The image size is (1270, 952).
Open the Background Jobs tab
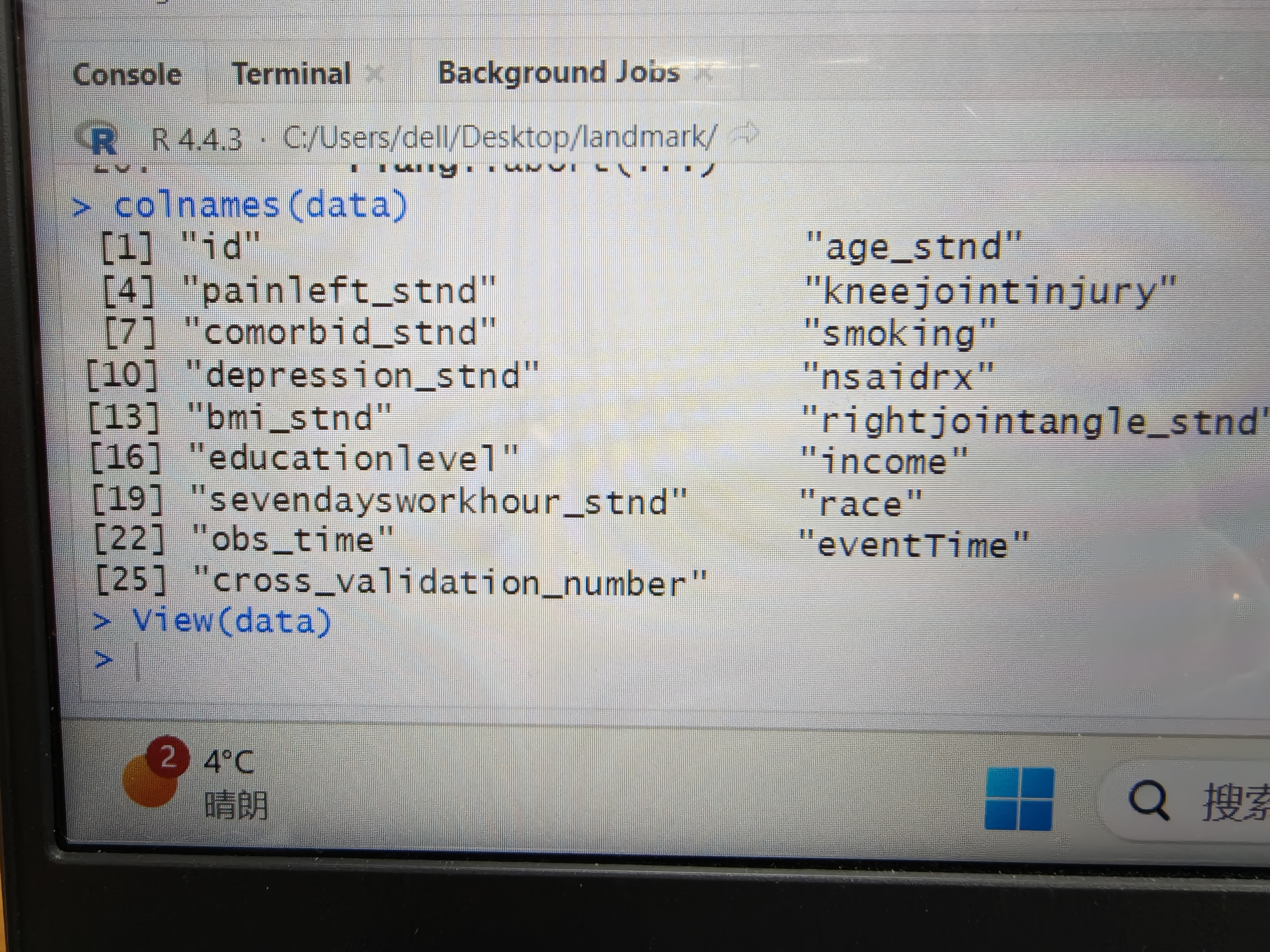point(558,73)
